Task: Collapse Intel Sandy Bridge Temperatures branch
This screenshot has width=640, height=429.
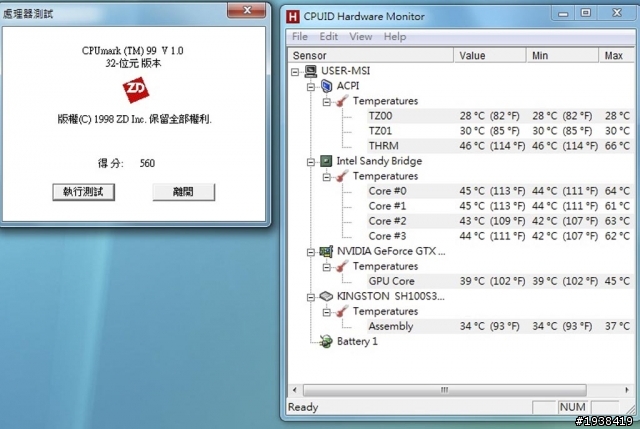Action: 327,177
